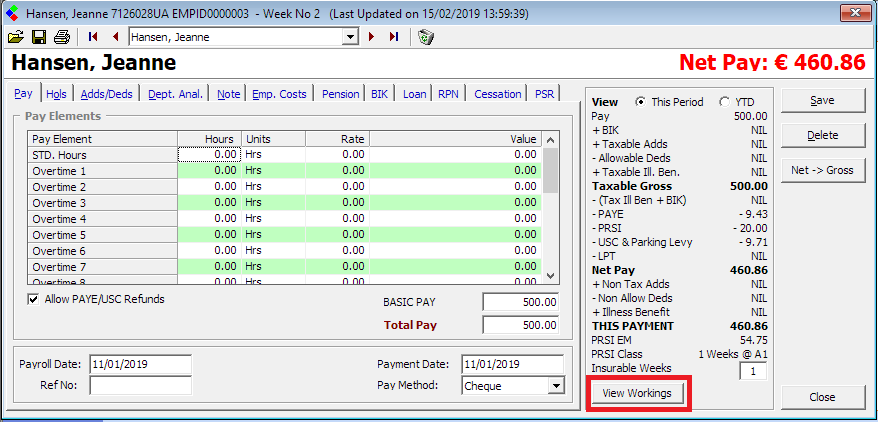Select the This Period radio button

pyautogui.click(x=641, y=102)
